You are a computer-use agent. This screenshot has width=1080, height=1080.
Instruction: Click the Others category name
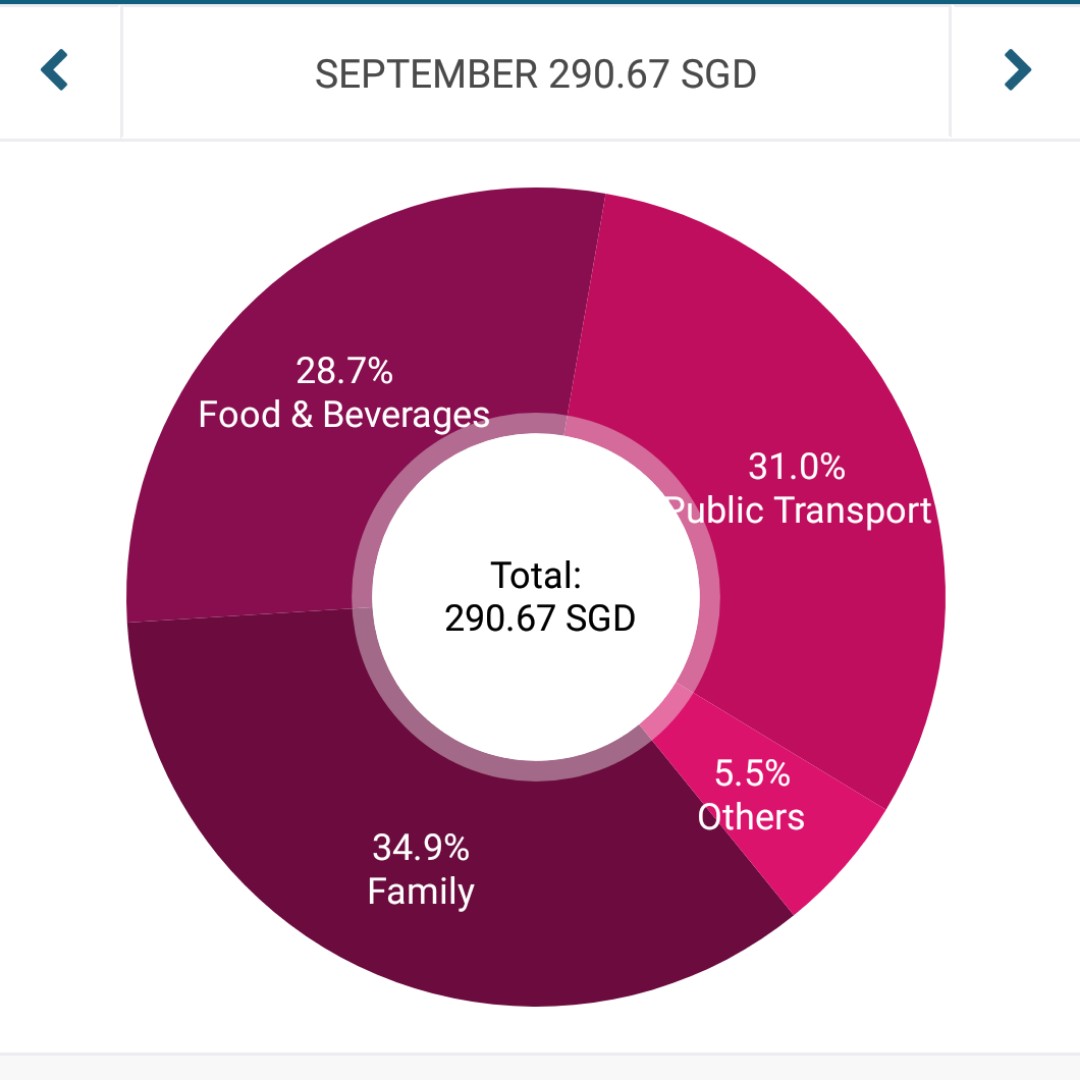(x=750, y=817)
